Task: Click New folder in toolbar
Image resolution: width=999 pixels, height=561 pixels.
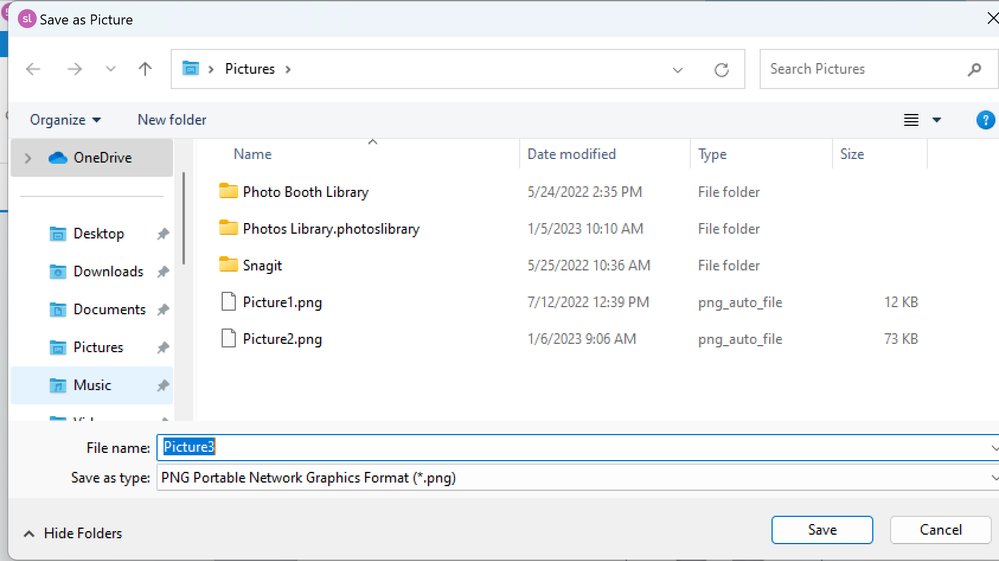Action: click(x=172, y=120)
